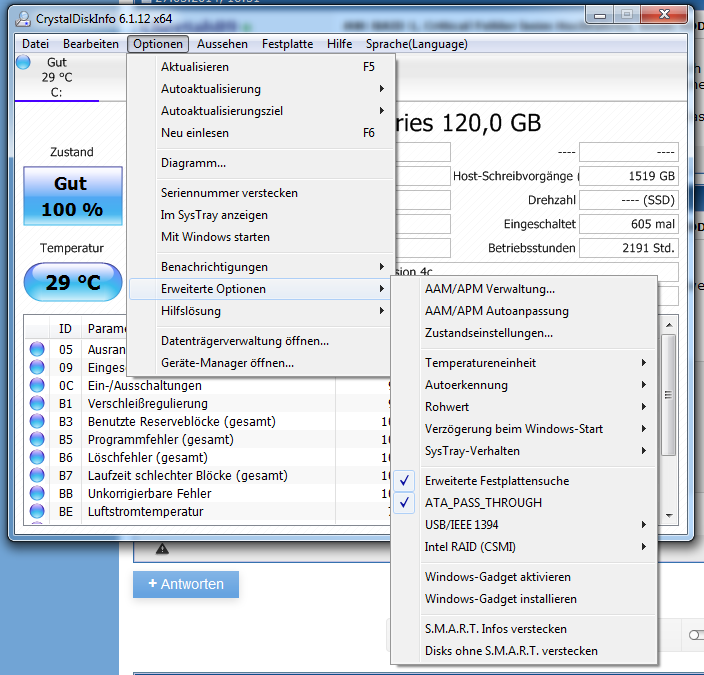Click the status orb of row B5

click(37, 439)
